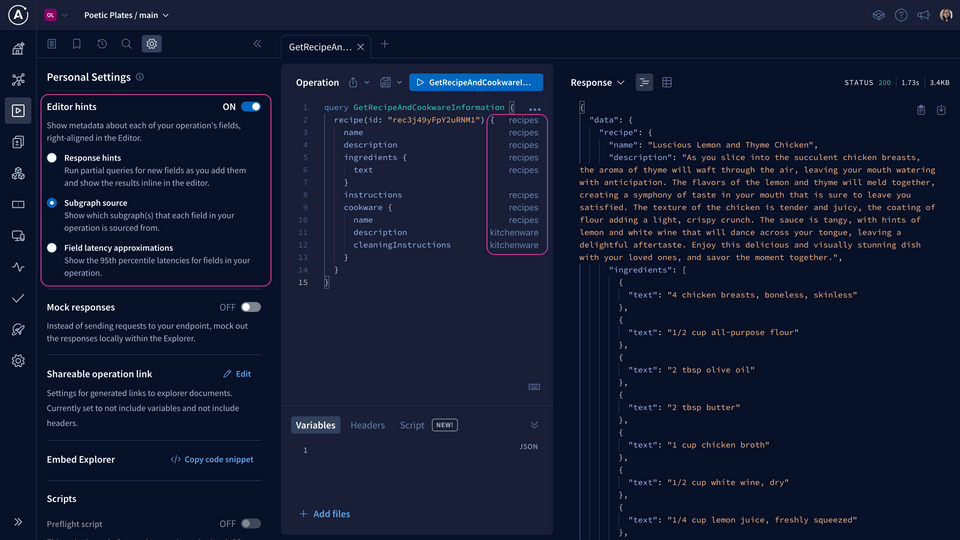Download the response icon
The image size is (960, 540).
(941, 110)
